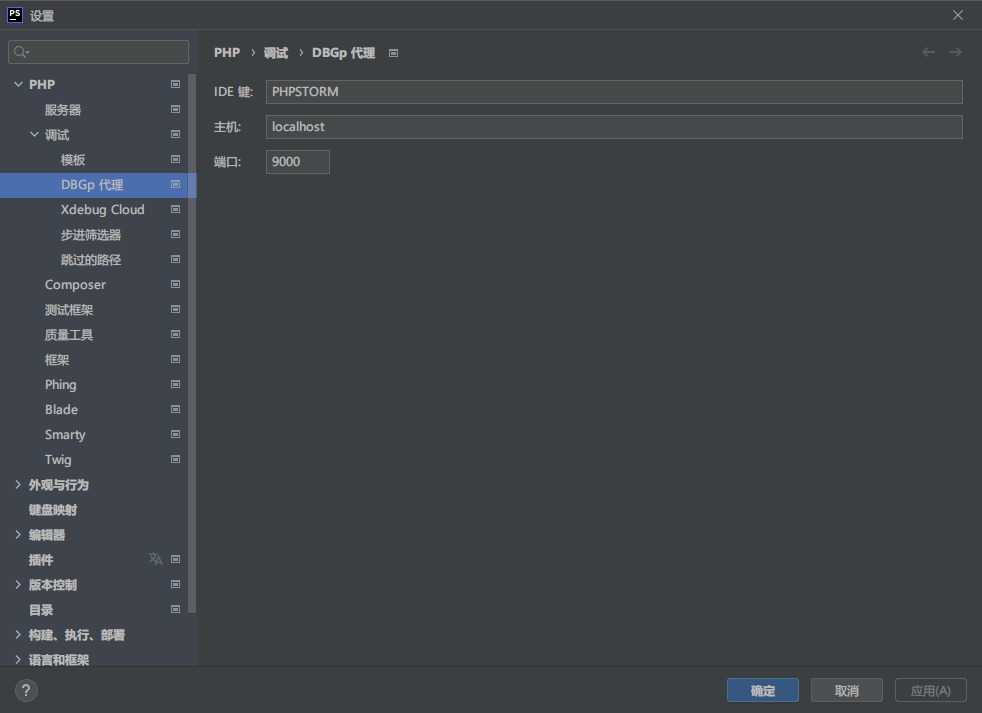Image resolution: width=982 pixels, height=713 pixels.
Task: Open Smarty settings page
Action: [65, 435]
